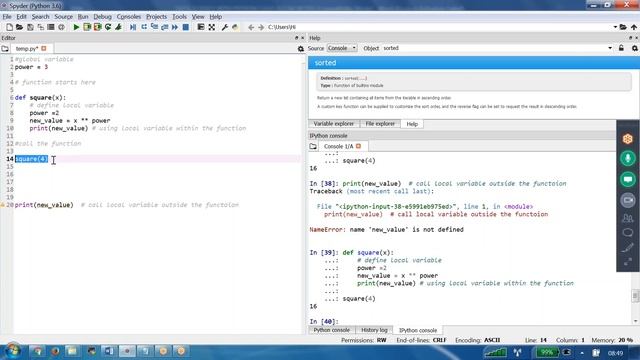The height and width of the screenshot is (360, 640).
Task: Select the Help tab beside File explorer
Action: click(x=412, y=124)
